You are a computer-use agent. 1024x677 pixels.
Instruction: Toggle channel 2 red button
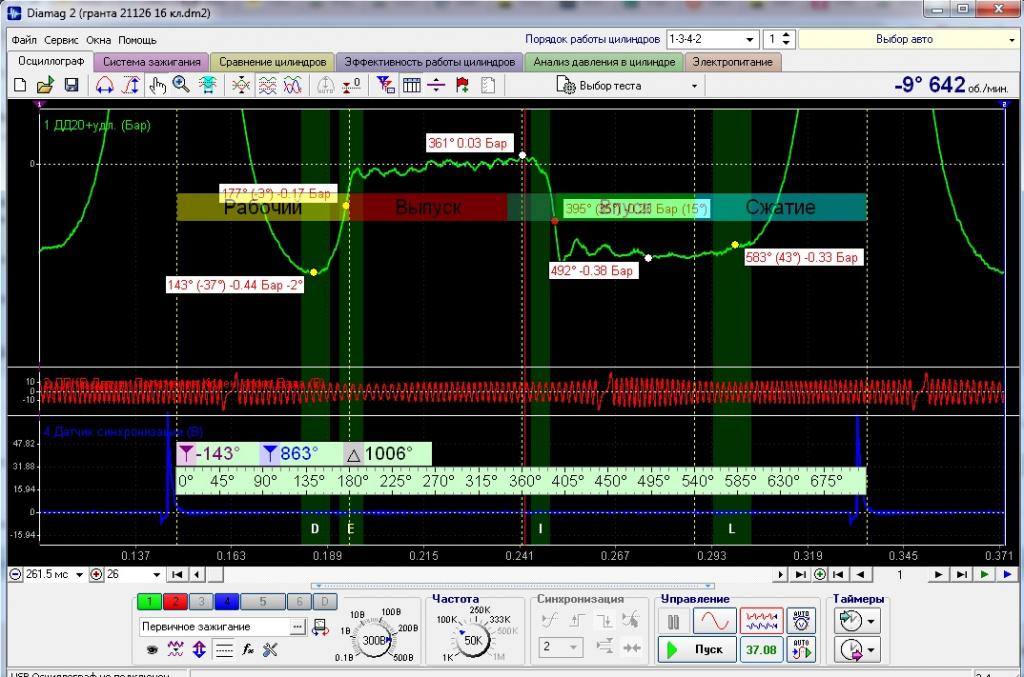tap(175, 601)
